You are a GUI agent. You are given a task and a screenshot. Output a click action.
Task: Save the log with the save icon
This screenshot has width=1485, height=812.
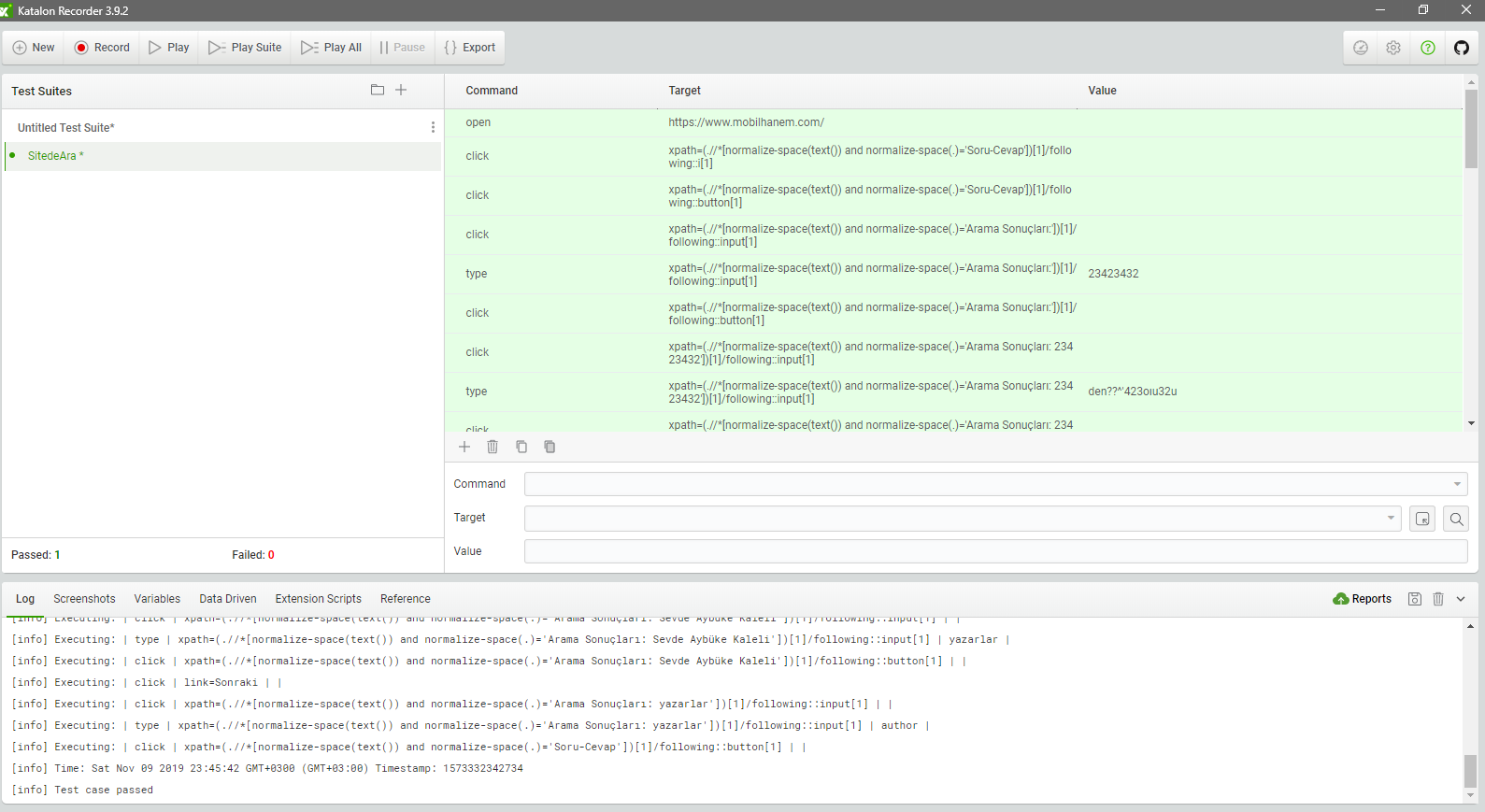1415,599
